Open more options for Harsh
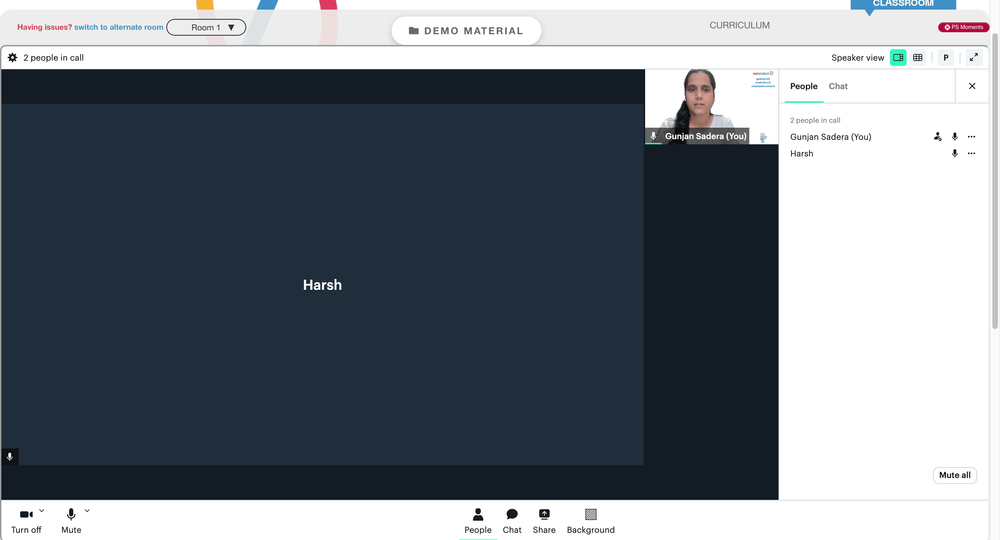 pos(971,154)
